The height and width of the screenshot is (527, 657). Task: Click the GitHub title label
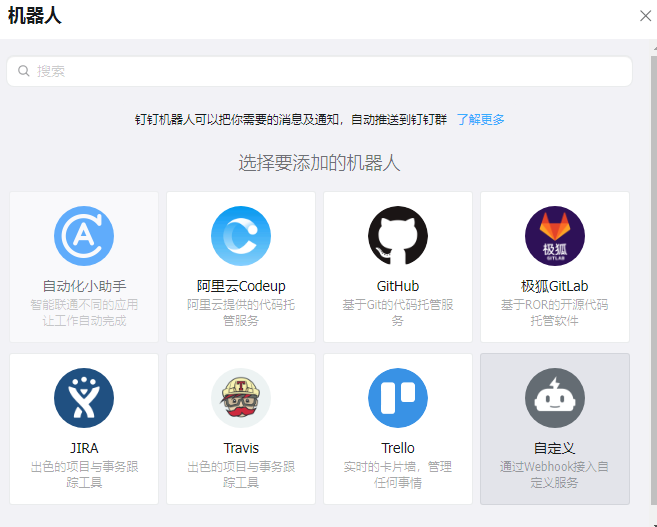tap(398, 286)
